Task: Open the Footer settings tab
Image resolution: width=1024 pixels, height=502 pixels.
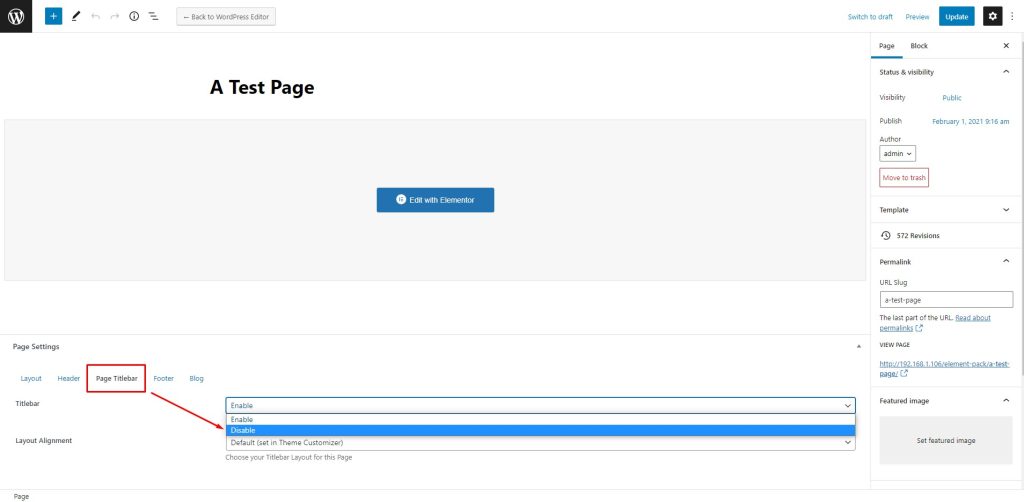Action: 163,379
